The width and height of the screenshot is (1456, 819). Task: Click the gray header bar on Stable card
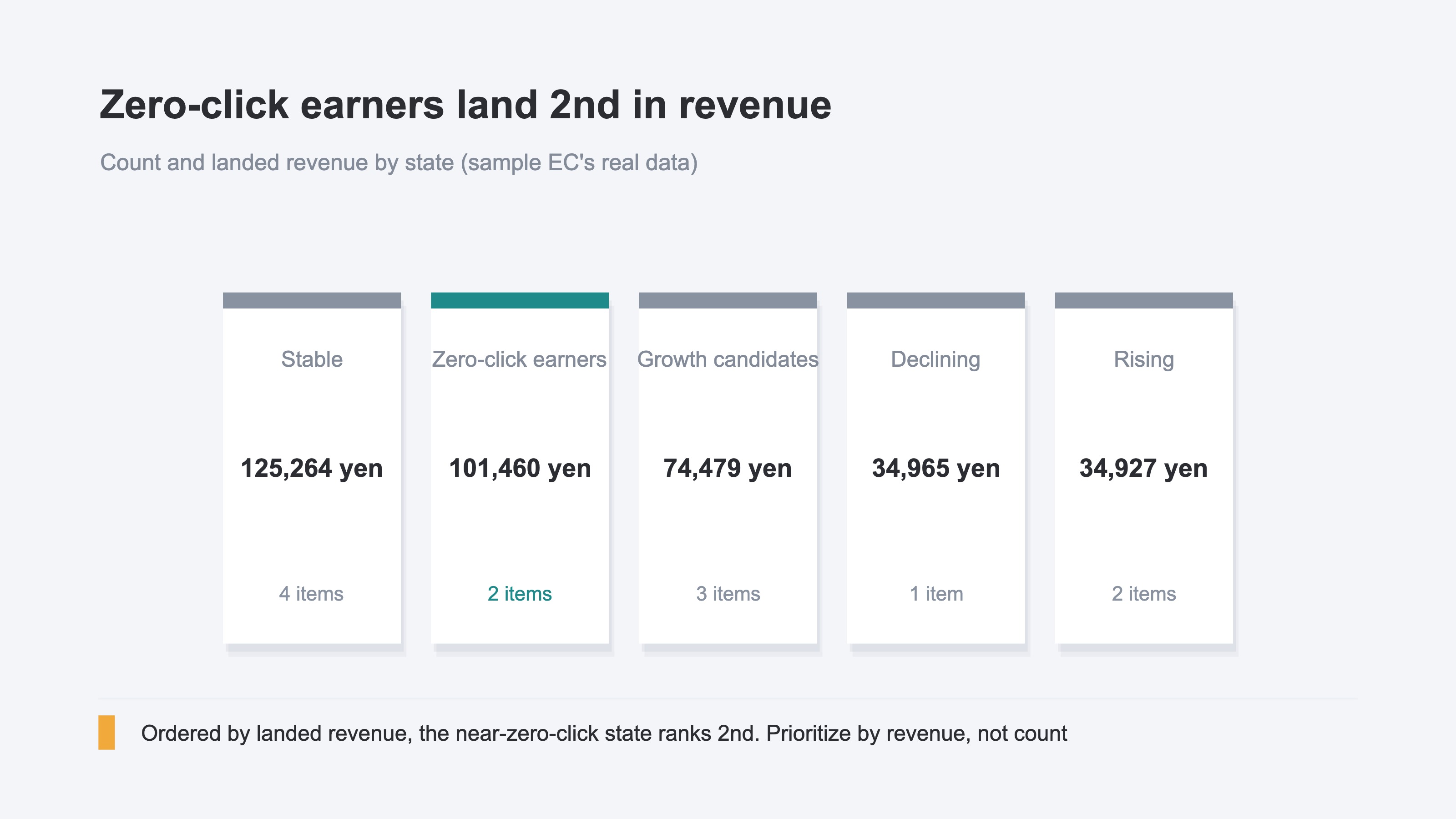[x=312, y=300]
